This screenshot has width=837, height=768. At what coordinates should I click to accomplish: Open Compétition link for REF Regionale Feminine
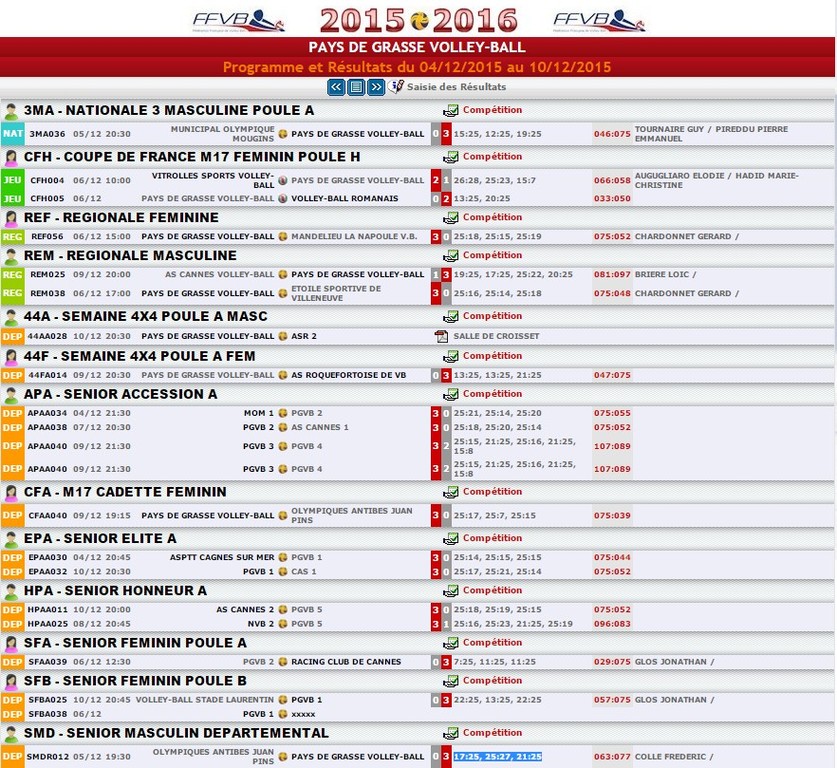point(492,217)
